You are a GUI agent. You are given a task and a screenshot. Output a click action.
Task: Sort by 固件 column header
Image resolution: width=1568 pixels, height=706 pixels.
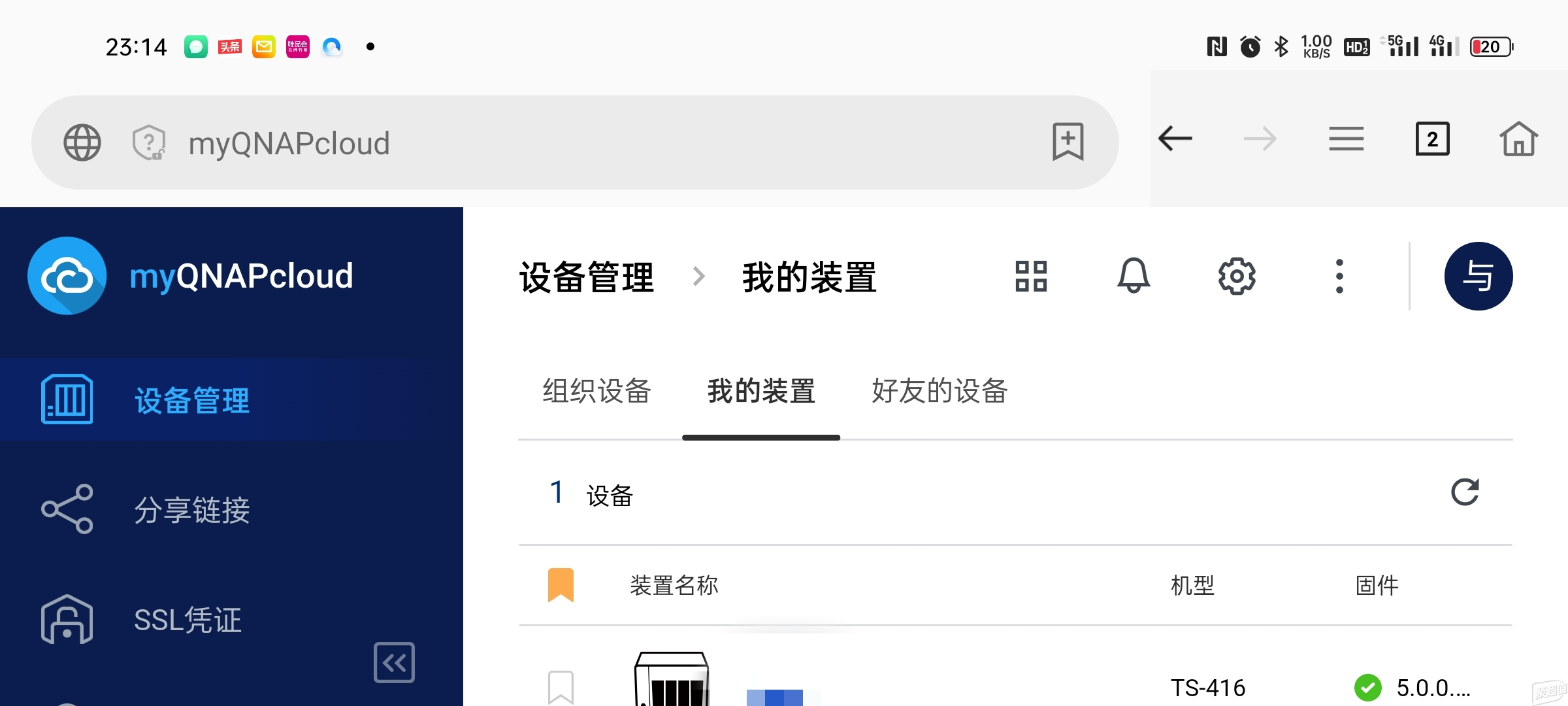pos(1377,586)
